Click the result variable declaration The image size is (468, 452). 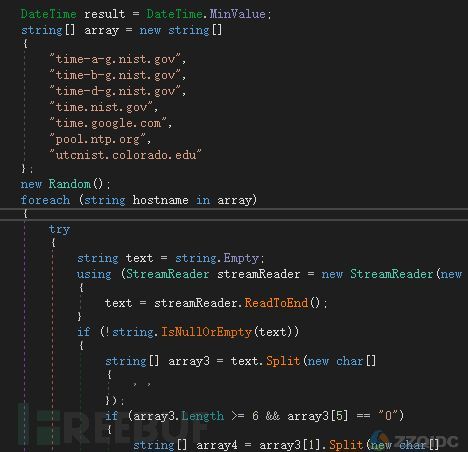[x=104, y=14]
